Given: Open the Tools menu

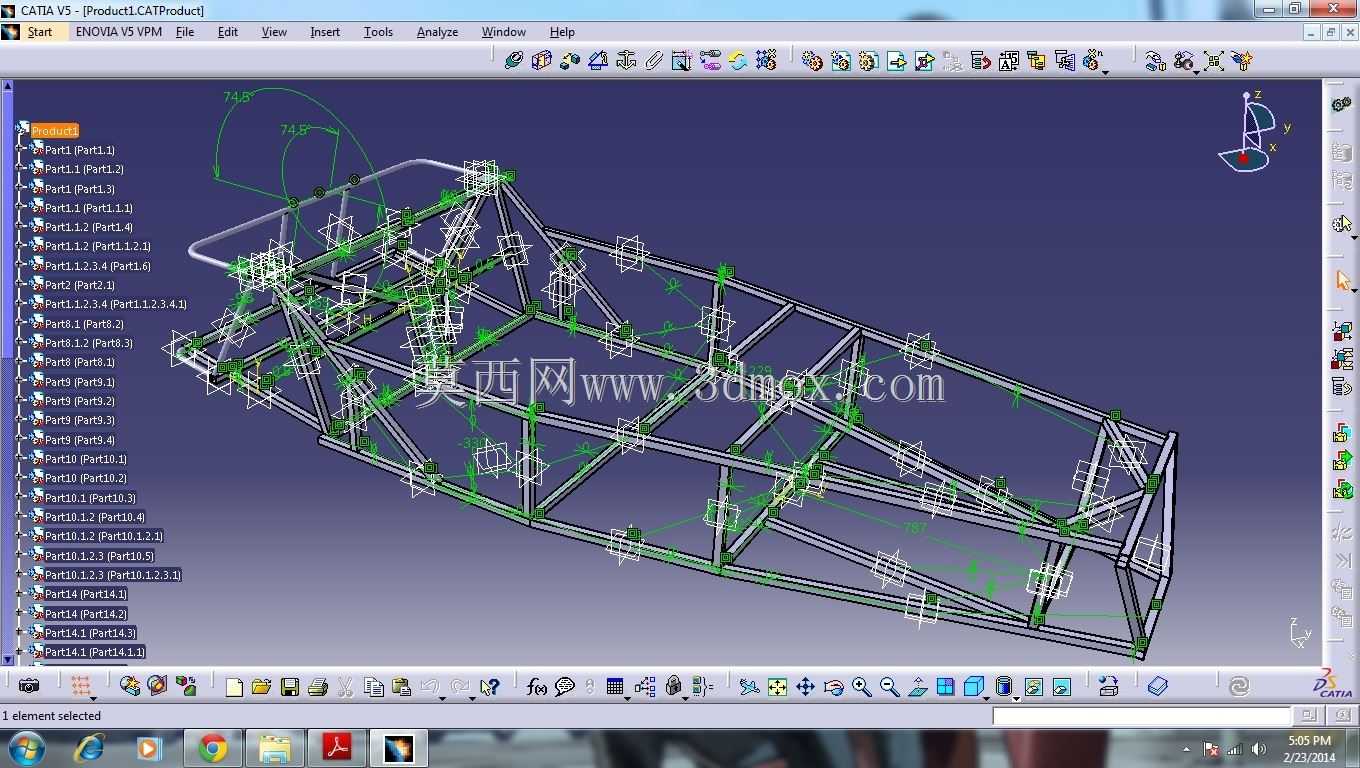Looking at the screenshot, I should coord(378,32).
